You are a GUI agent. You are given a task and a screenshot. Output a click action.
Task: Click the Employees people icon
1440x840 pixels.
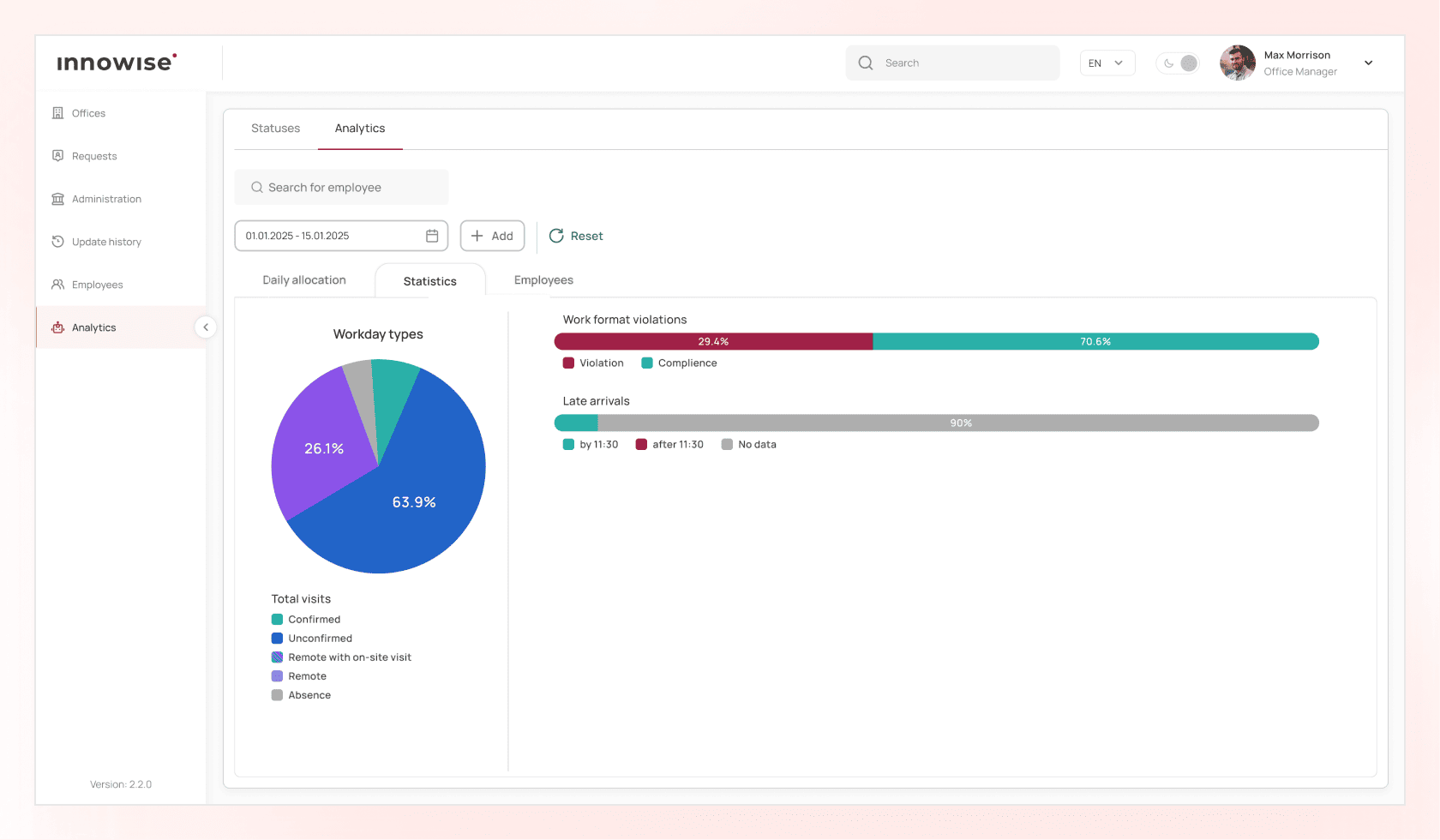[x=58, y=285]
